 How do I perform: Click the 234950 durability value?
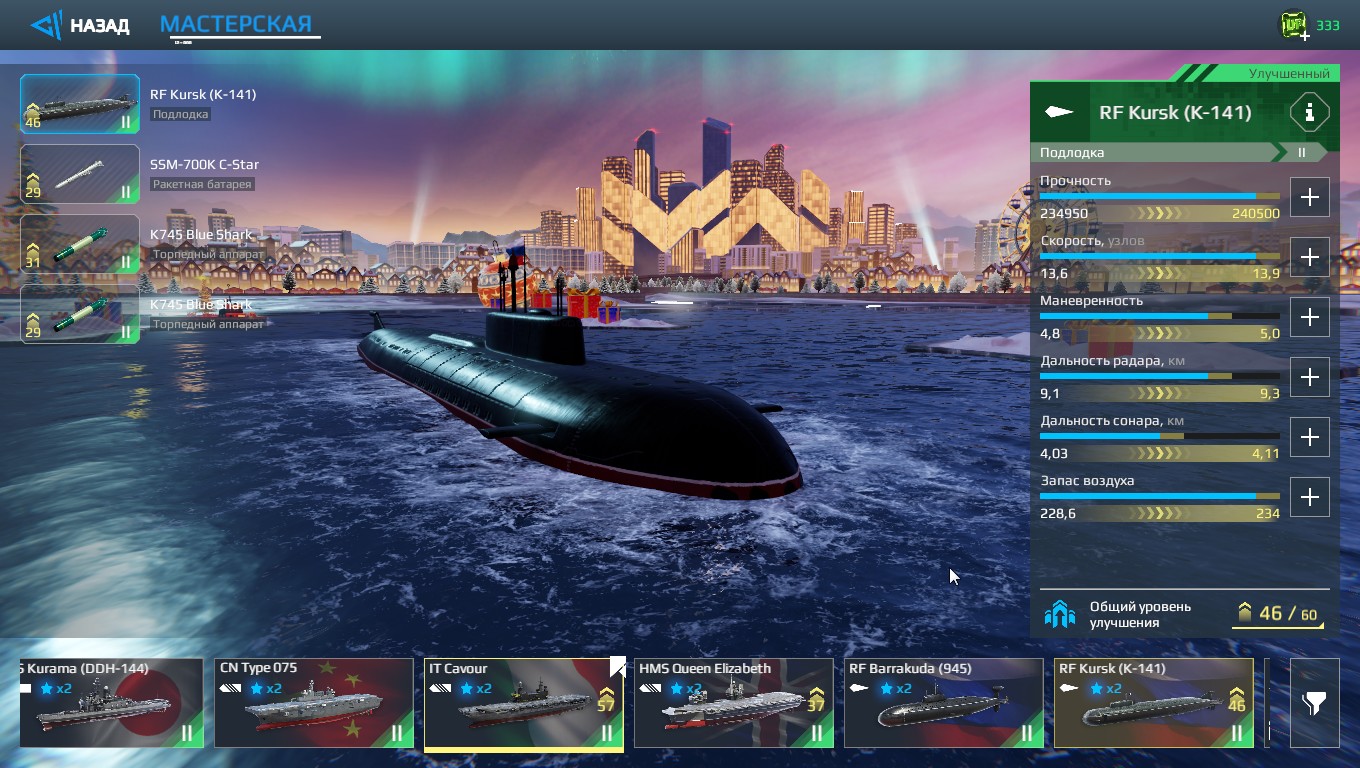click(x=1064, y=214)
